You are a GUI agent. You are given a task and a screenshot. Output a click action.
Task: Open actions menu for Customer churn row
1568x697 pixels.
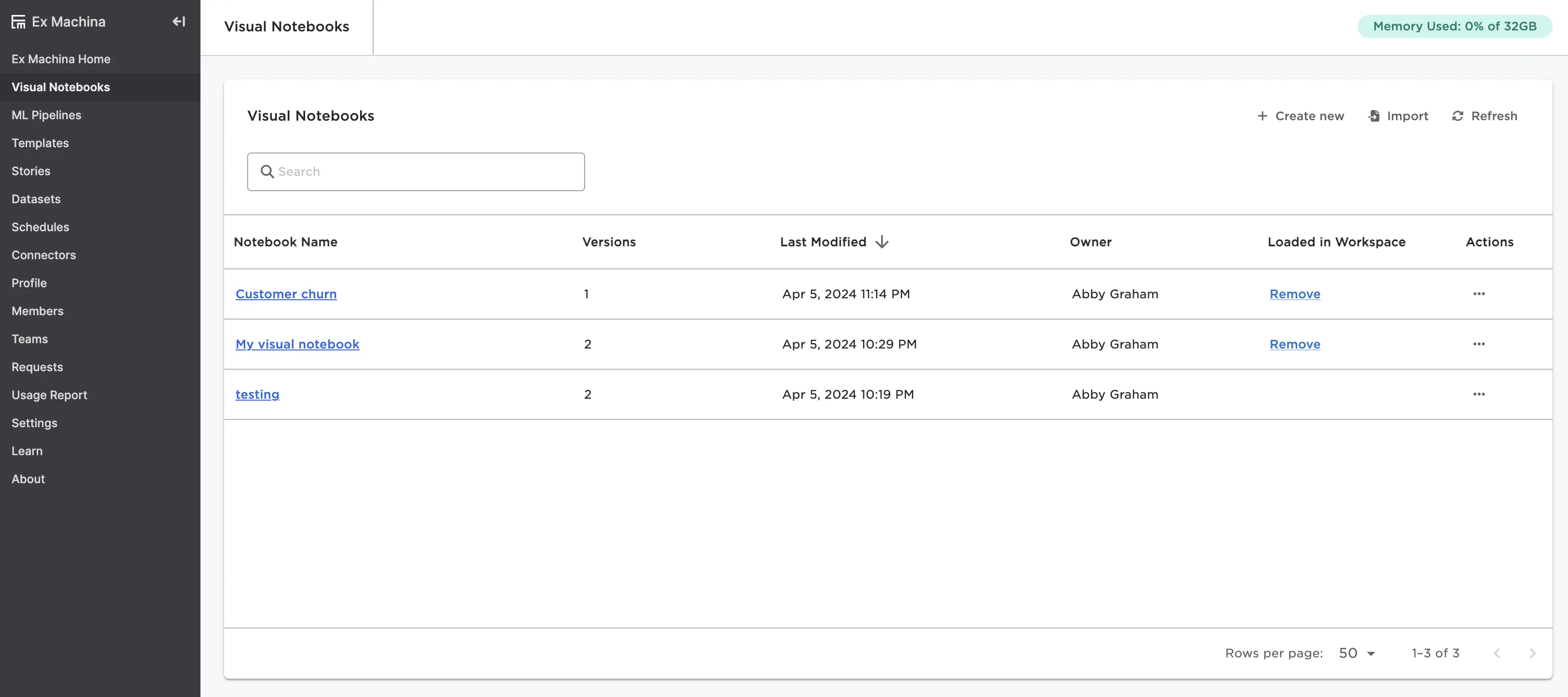tap(1479, 294)
